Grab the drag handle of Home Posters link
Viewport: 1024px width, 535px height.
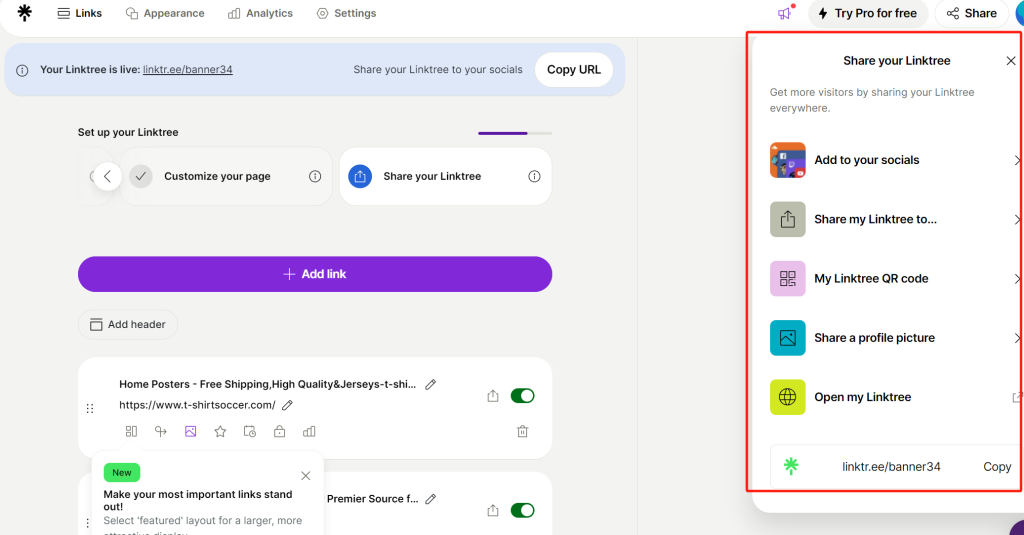point(90,408)
